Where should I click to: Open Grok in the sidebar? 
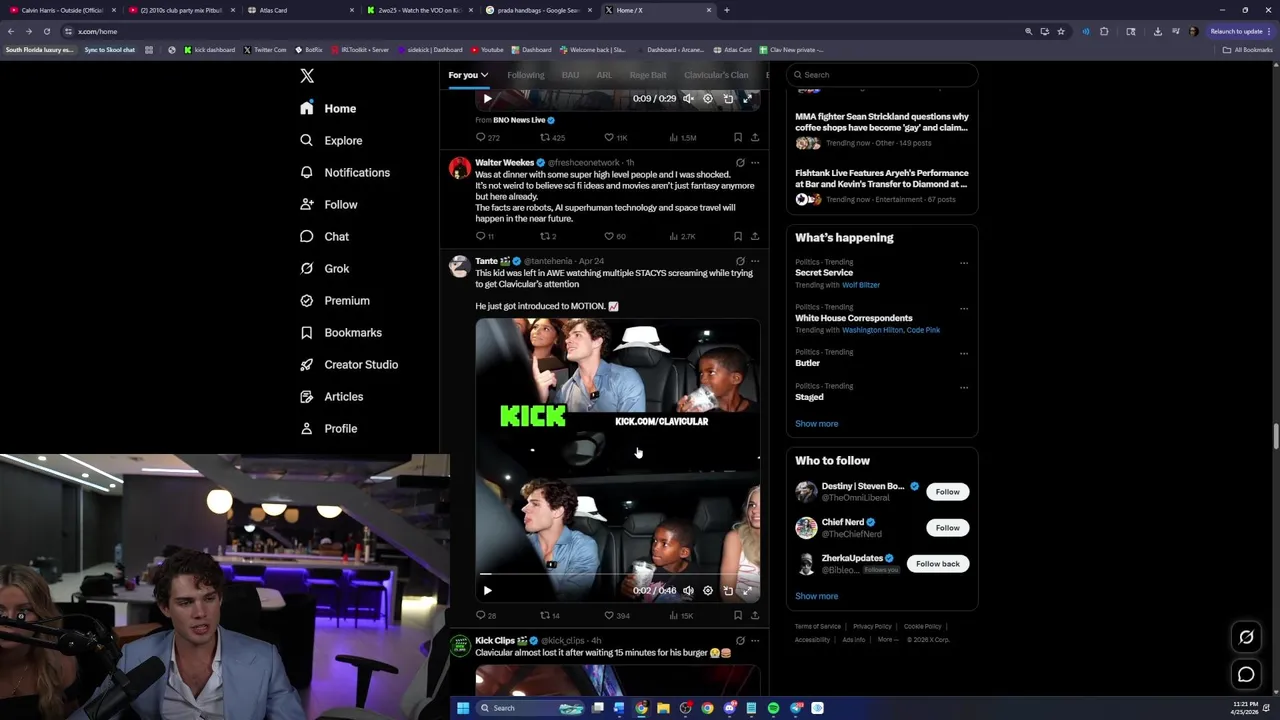pyautogui.click(x=324, y=268)
